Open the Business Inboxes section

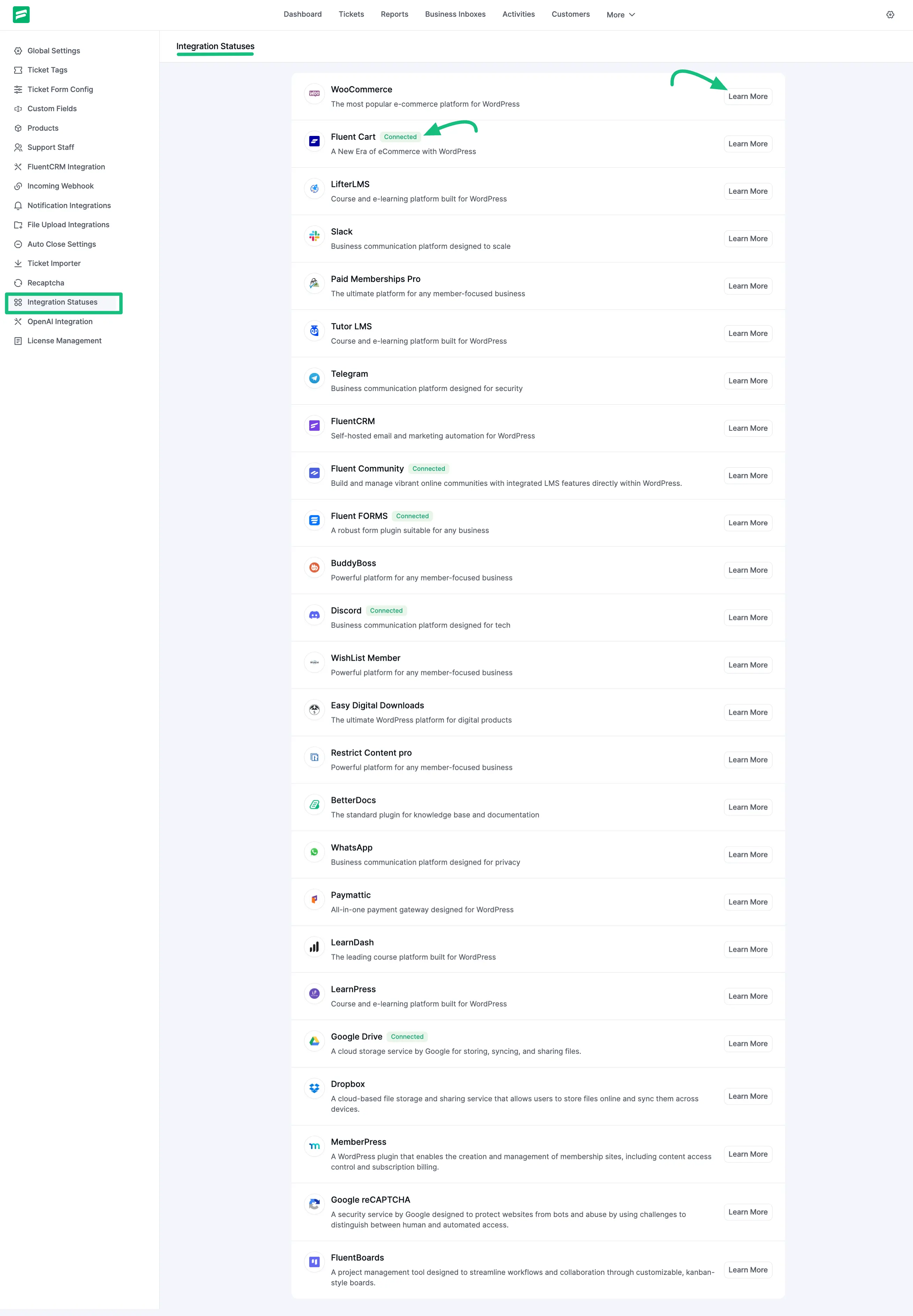point(455,14)
